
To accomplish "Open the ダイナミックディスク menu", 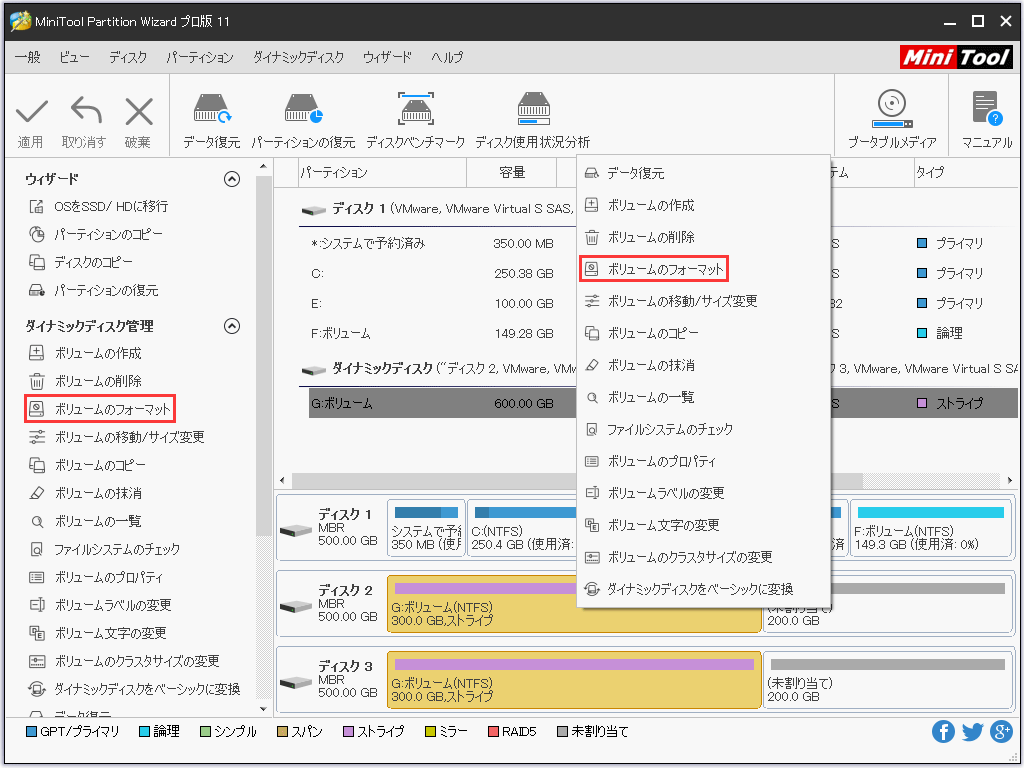I will tap(298, 58).
